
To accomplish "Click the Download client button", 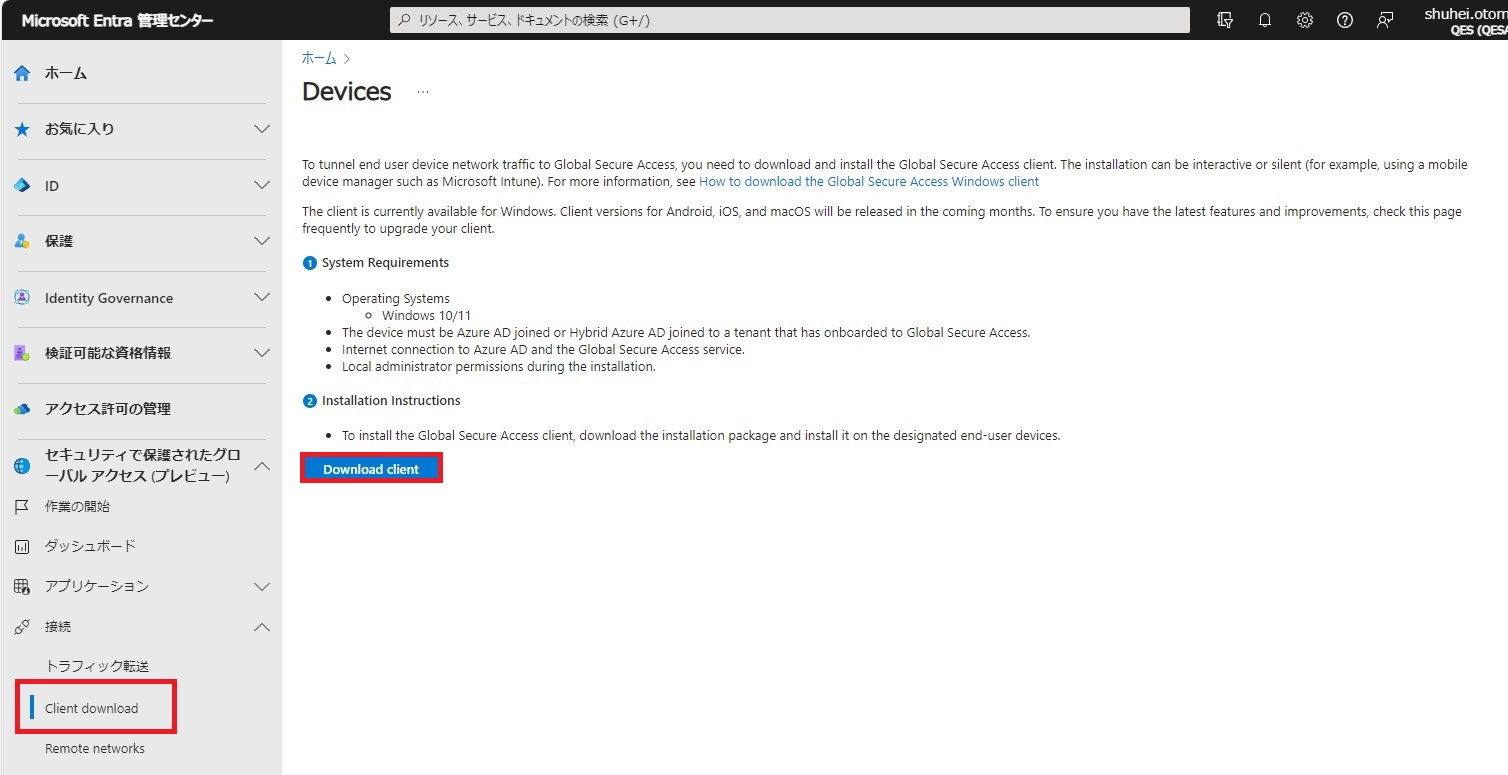I will click(x=371, y=469).
